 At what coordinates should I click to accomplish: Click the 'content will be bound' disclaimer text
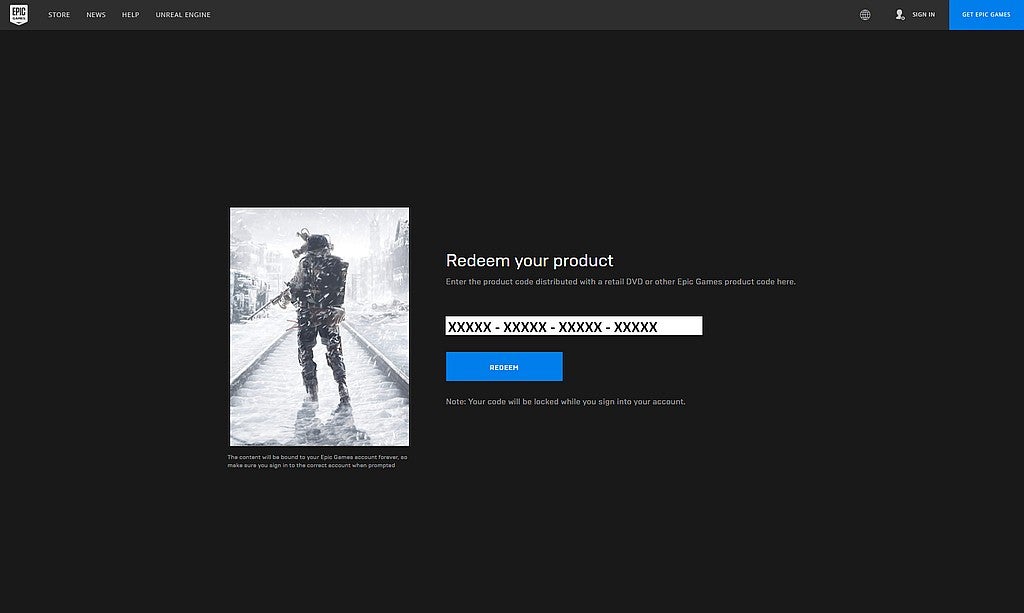pyautogui.click(x=317, y=462)
